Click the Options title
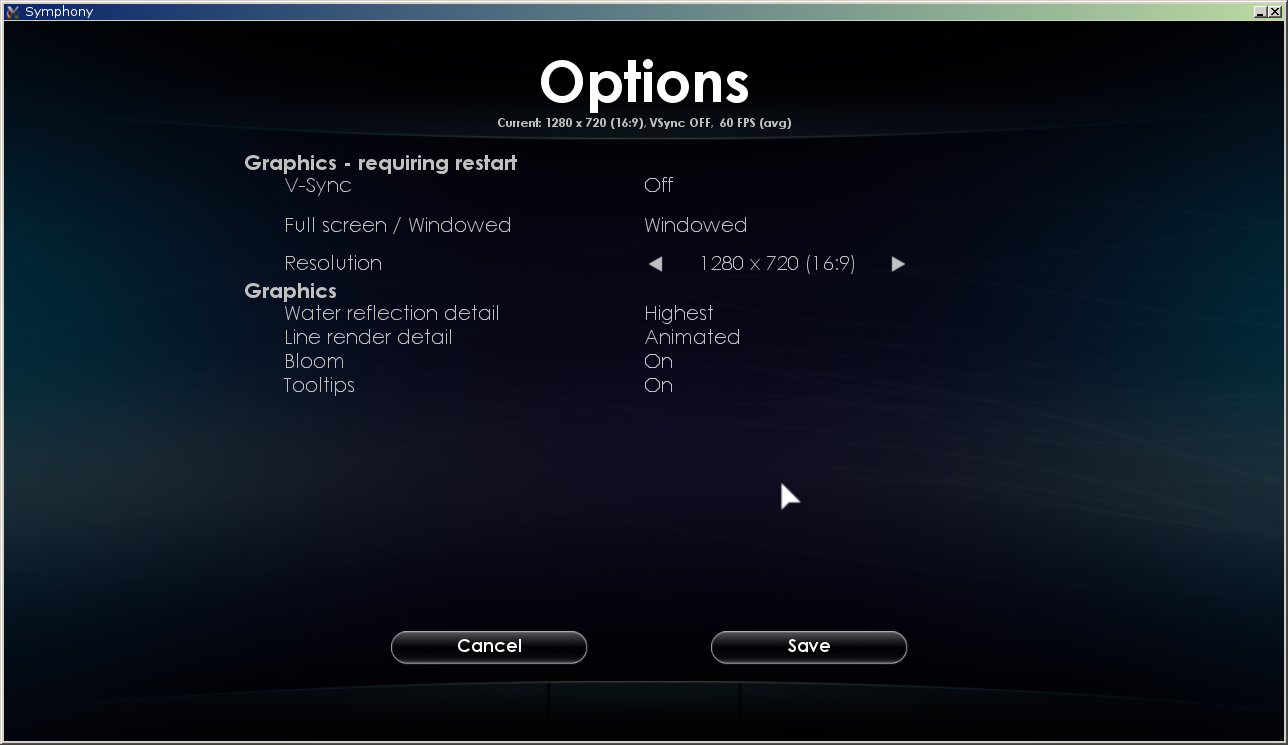 point(644,82)
